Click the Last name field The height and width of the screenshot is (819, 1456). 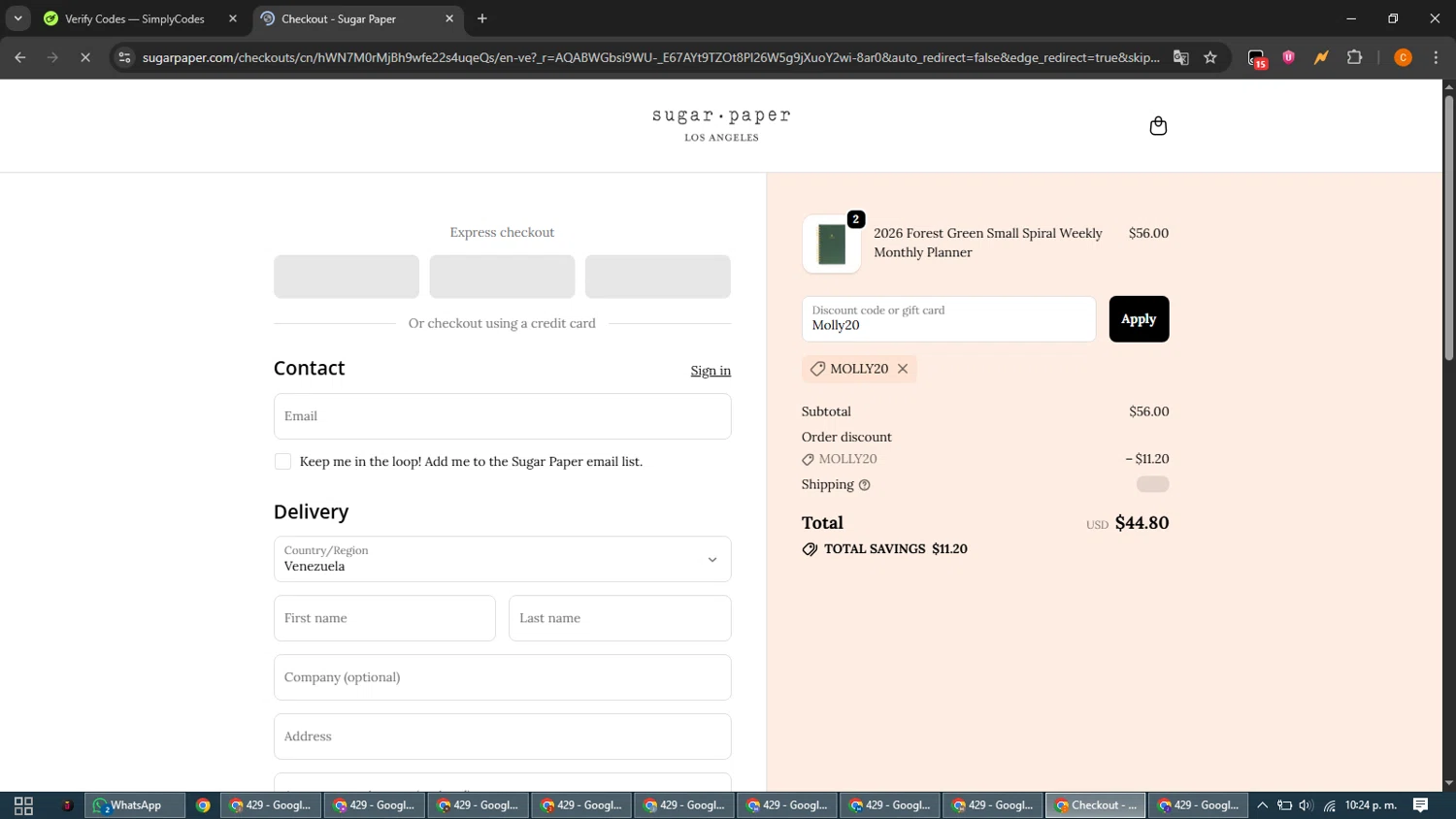tap(619, 618)
